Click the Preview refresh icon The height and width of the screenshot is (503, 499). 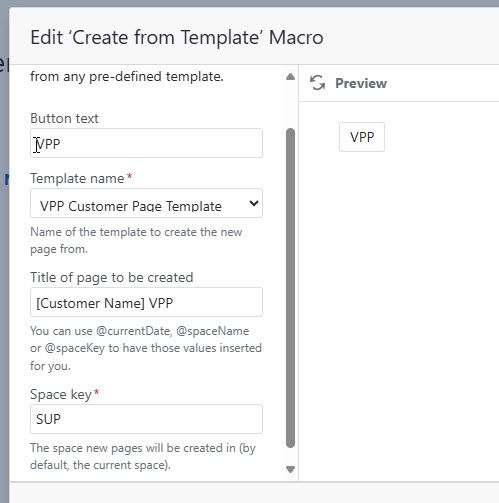click(317, 83)
